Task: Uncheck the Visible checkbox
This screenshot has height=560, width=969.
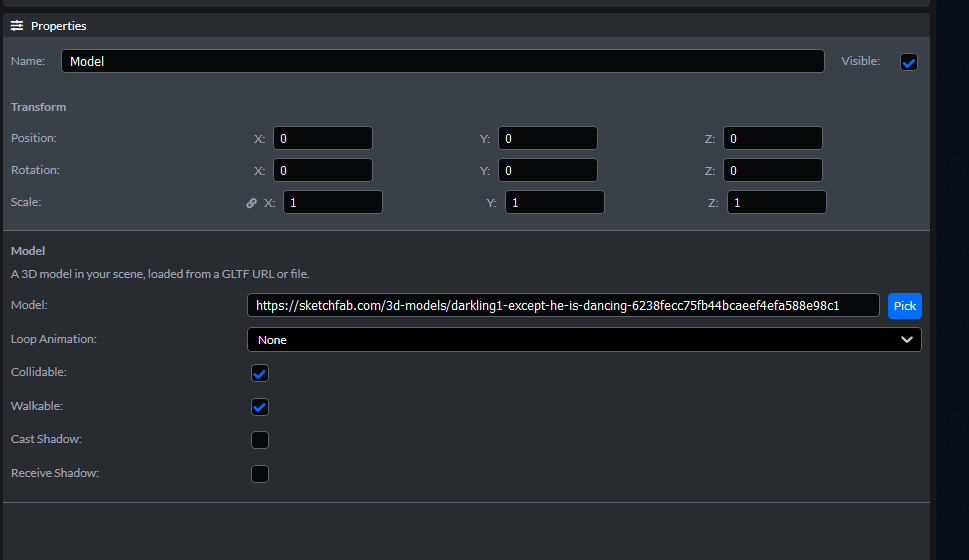Action: pyautogui.click(x=908, y=62)
